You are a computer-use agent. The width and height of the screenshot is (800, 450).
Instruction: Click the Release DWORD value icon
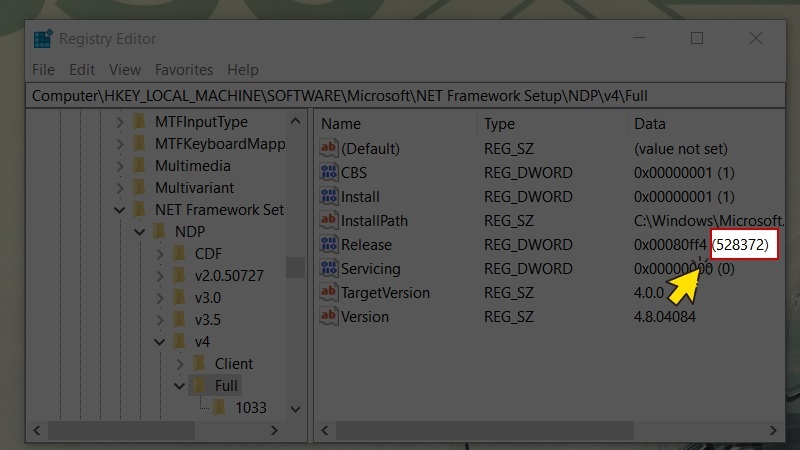(329, 245)
